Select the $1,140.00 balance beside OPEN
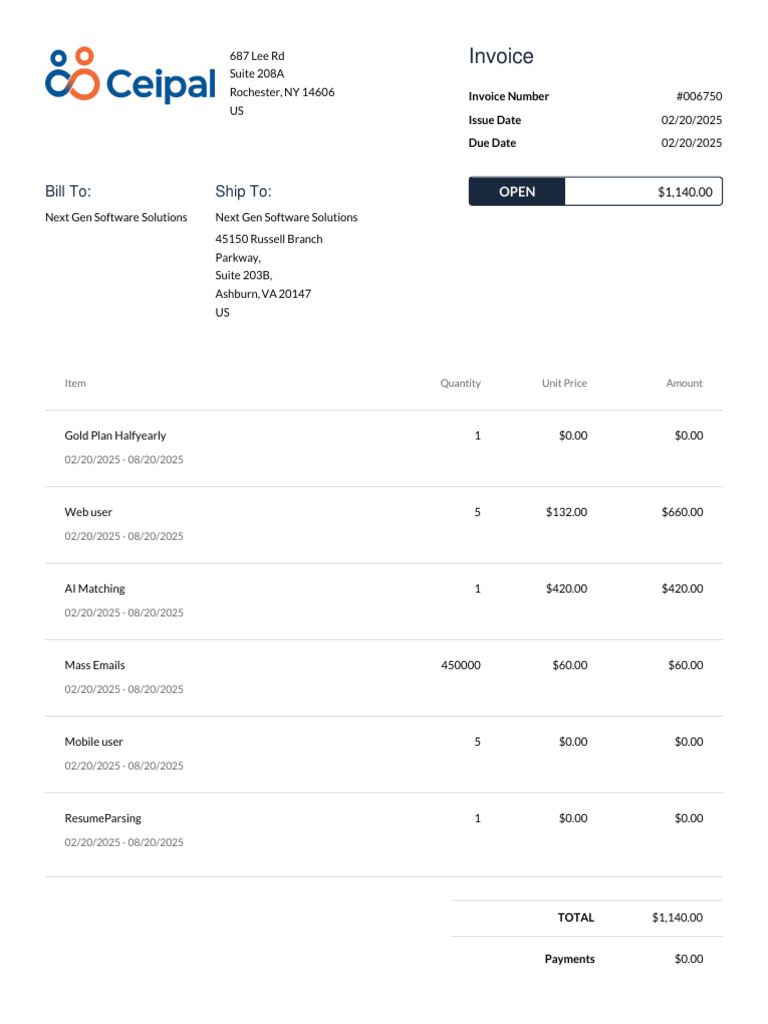 coord(685,192)
